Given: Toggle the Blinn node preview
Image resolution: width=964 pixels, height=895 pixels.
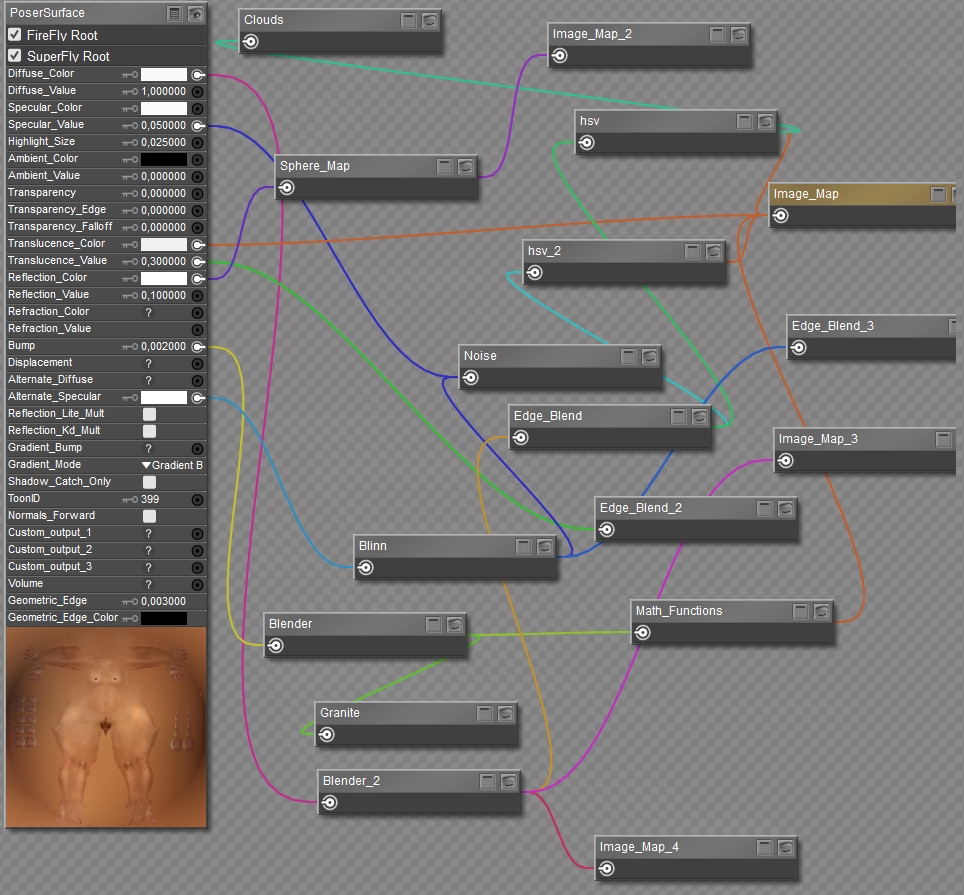Looking at the screenshot, I should tap(544, 546).
